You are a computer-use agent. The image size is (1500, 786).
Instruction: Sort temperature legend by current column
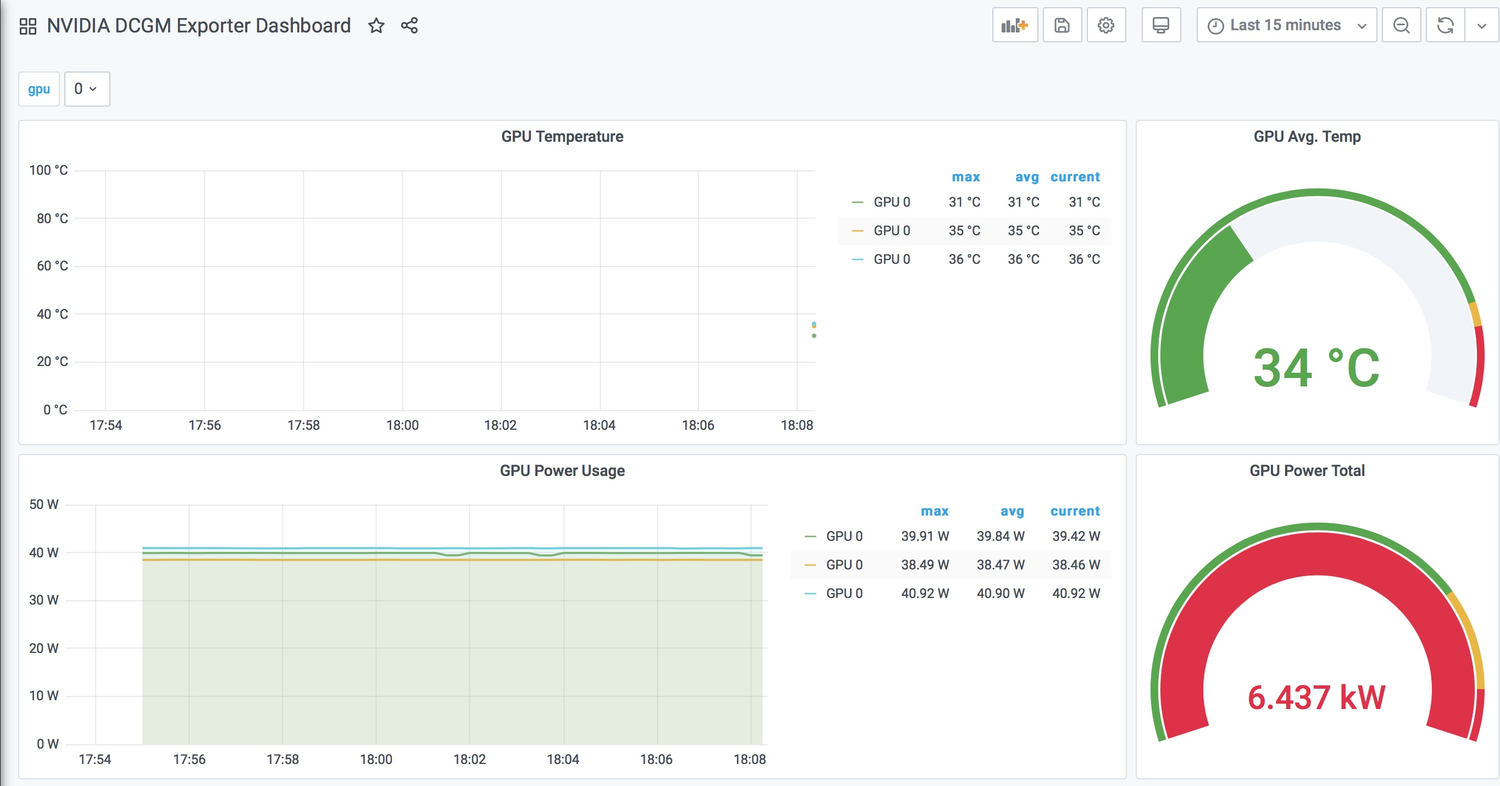[x=1075, y=177]
